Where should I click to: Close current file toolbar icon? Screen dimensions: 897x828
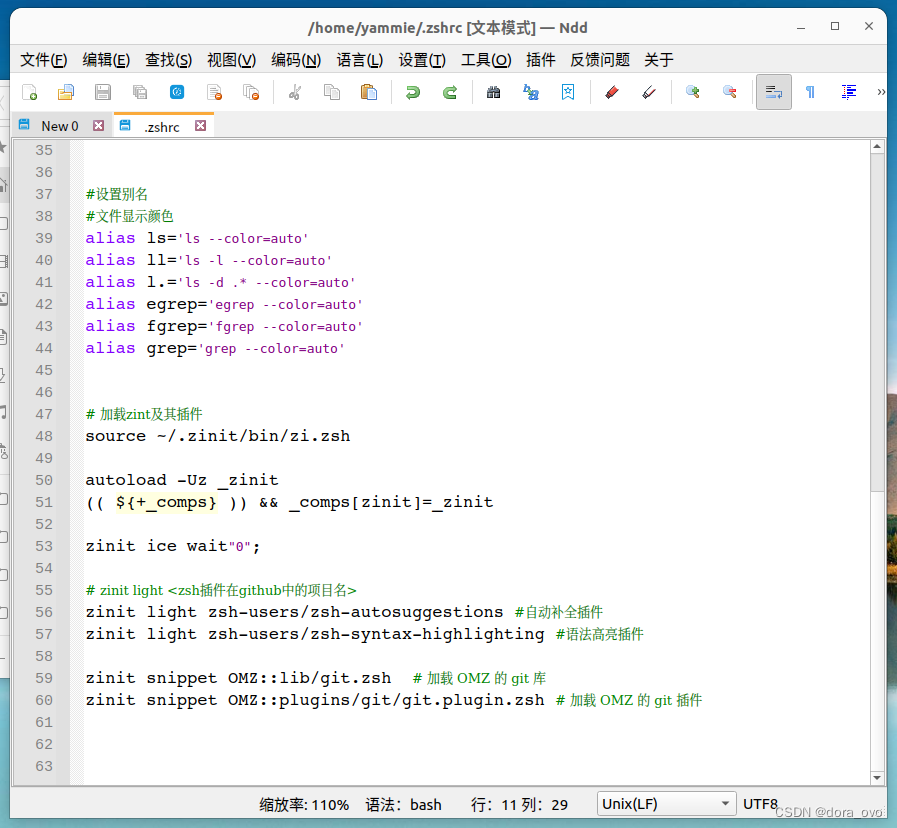coord(214,92)
